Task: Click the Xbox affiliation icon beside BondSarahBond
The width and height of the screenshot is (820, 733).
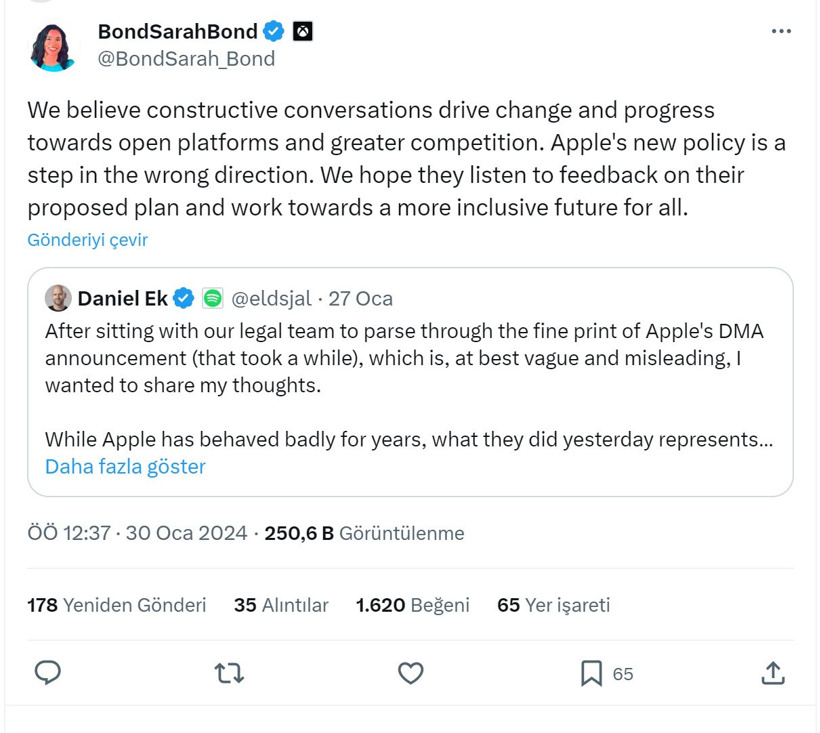Action: pos(304,30)
